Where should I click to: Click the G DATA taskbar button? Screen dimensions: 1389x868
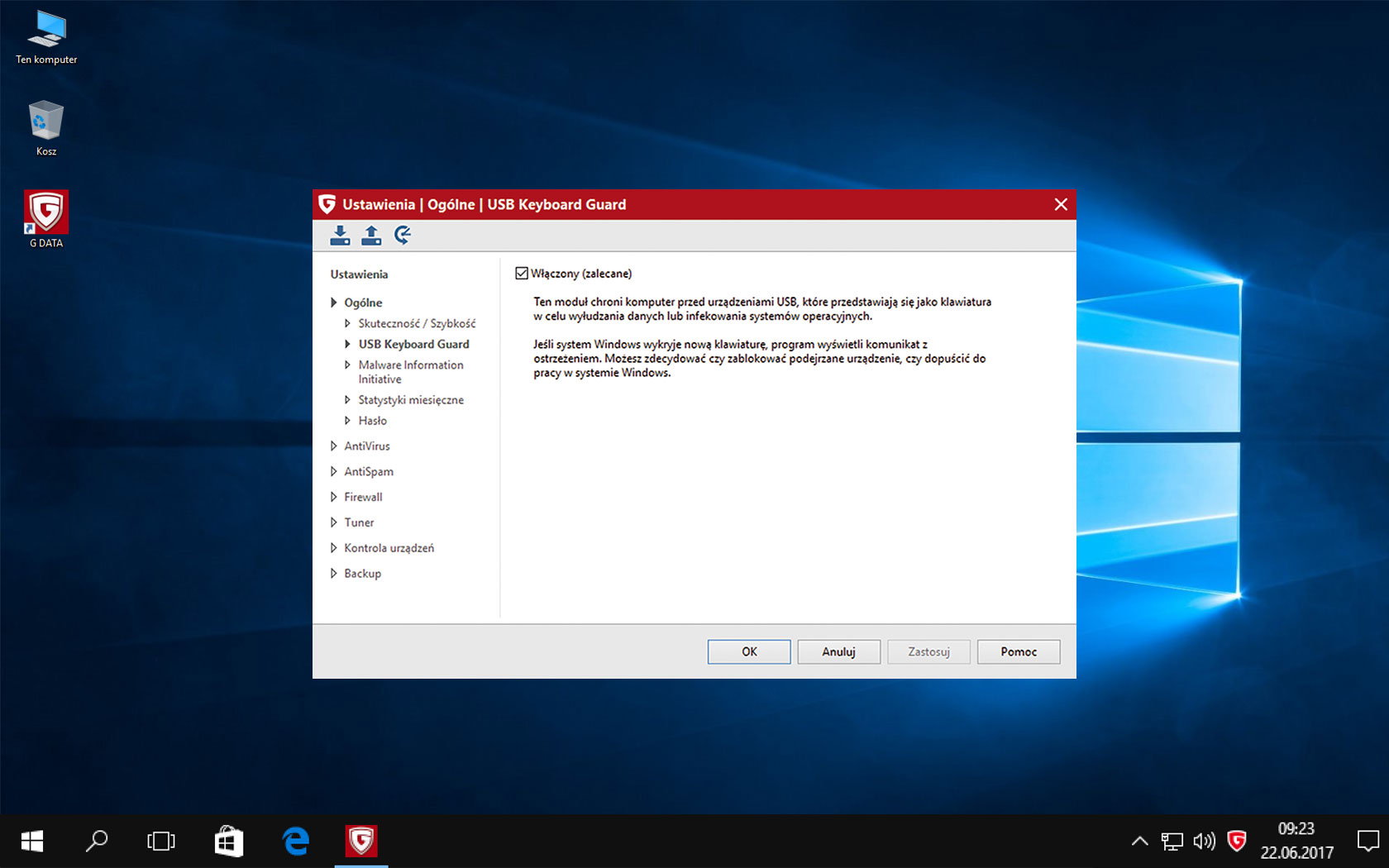coord(361,842)
